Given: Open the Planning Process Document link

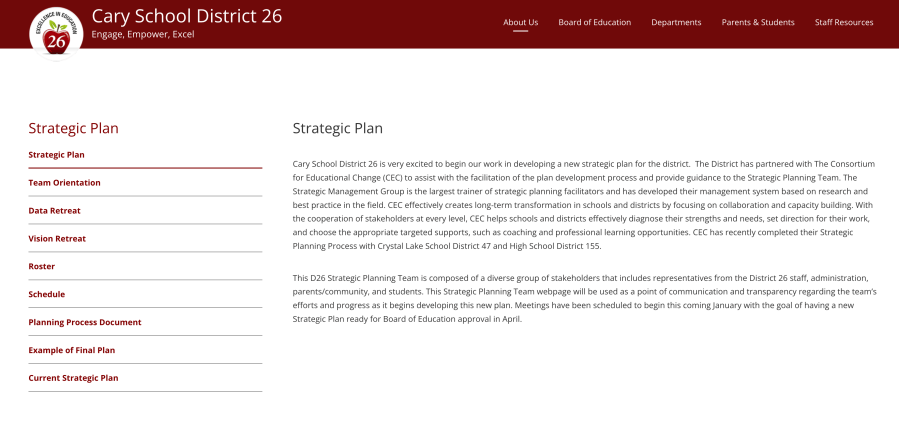Looking at the screenshot, I should pyautogui.click(x=85, y=323).
